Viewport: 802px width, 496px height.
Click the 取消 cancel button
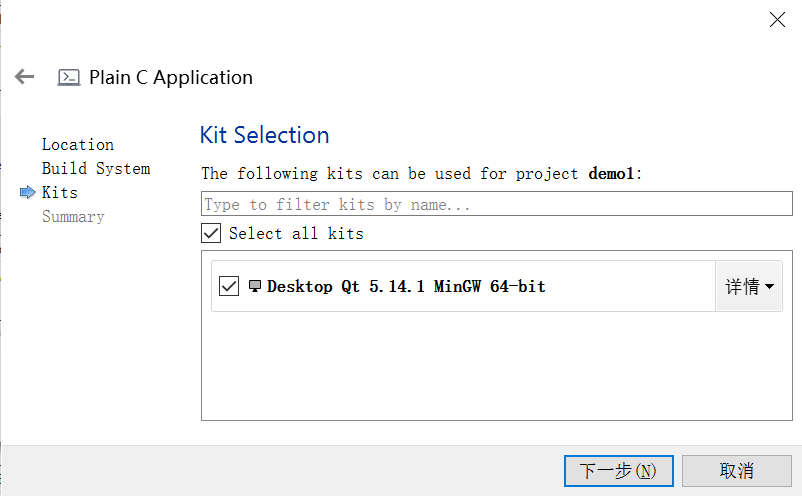[x=737, y=471]
